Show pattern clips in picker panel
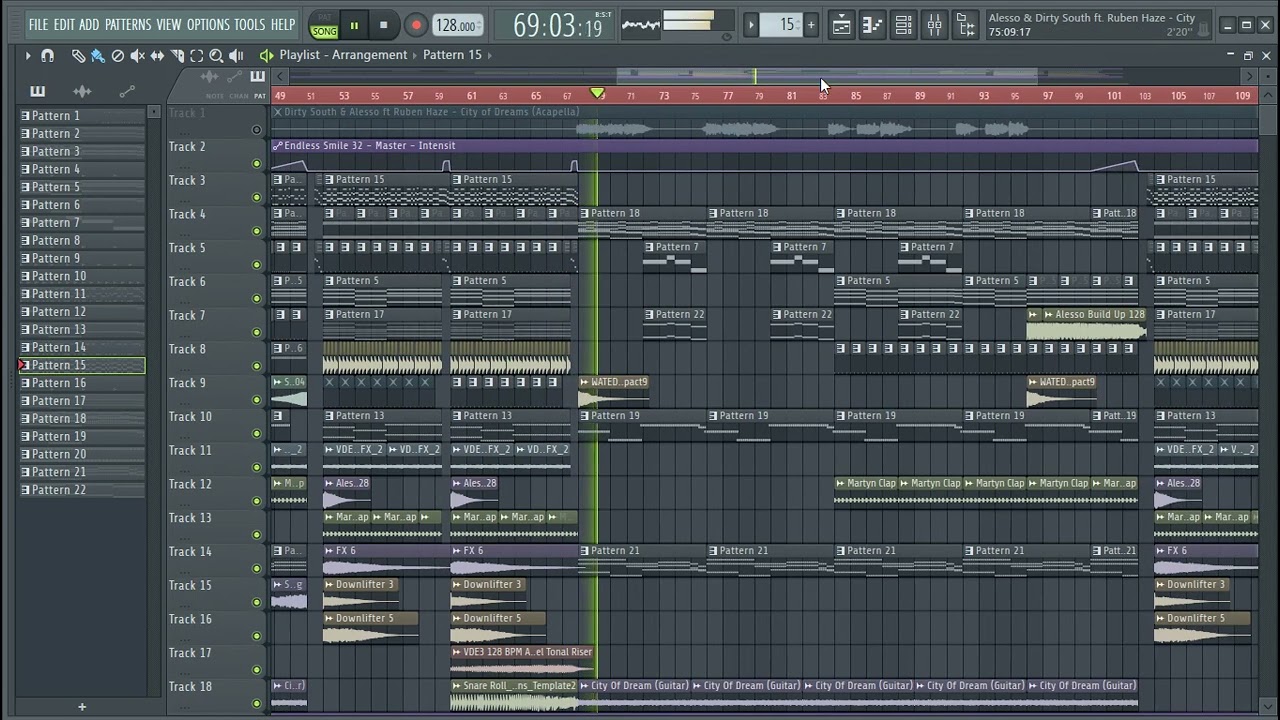The image size is (1280, 720). tap(37, 92)
